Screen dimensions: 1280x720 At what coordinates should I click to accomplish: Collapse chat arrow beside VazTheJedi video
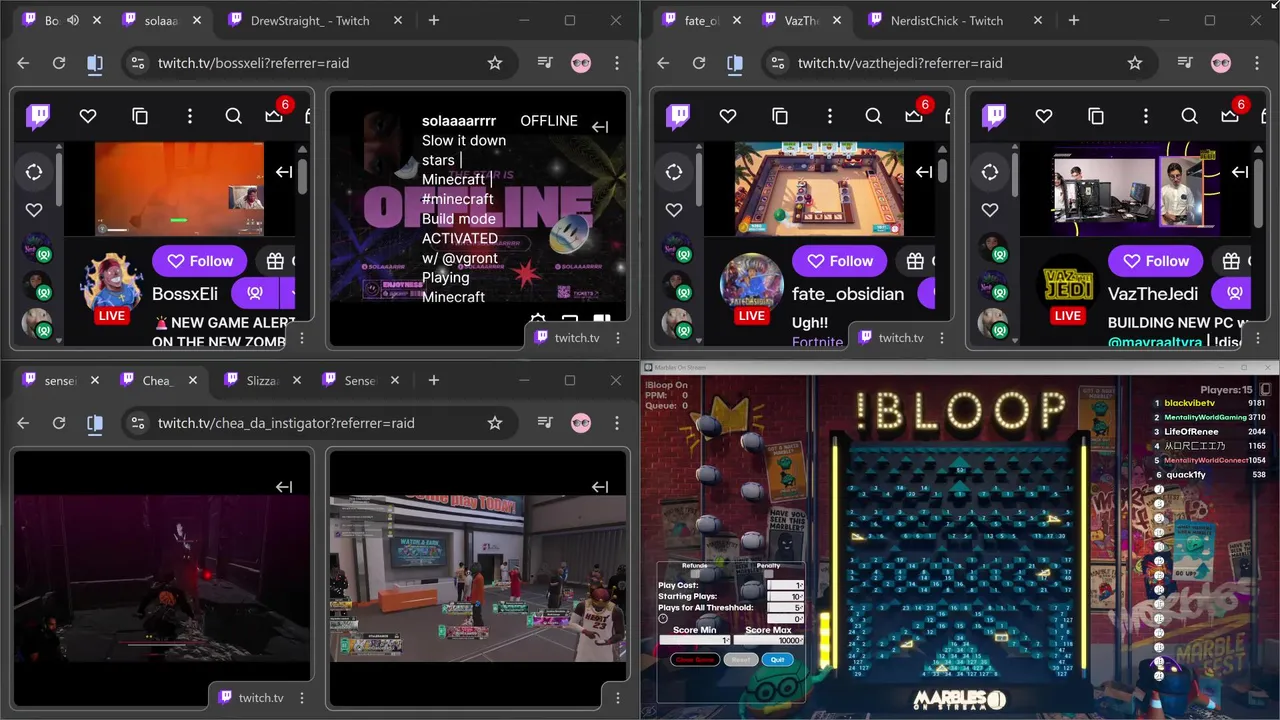click(1240, 172)
